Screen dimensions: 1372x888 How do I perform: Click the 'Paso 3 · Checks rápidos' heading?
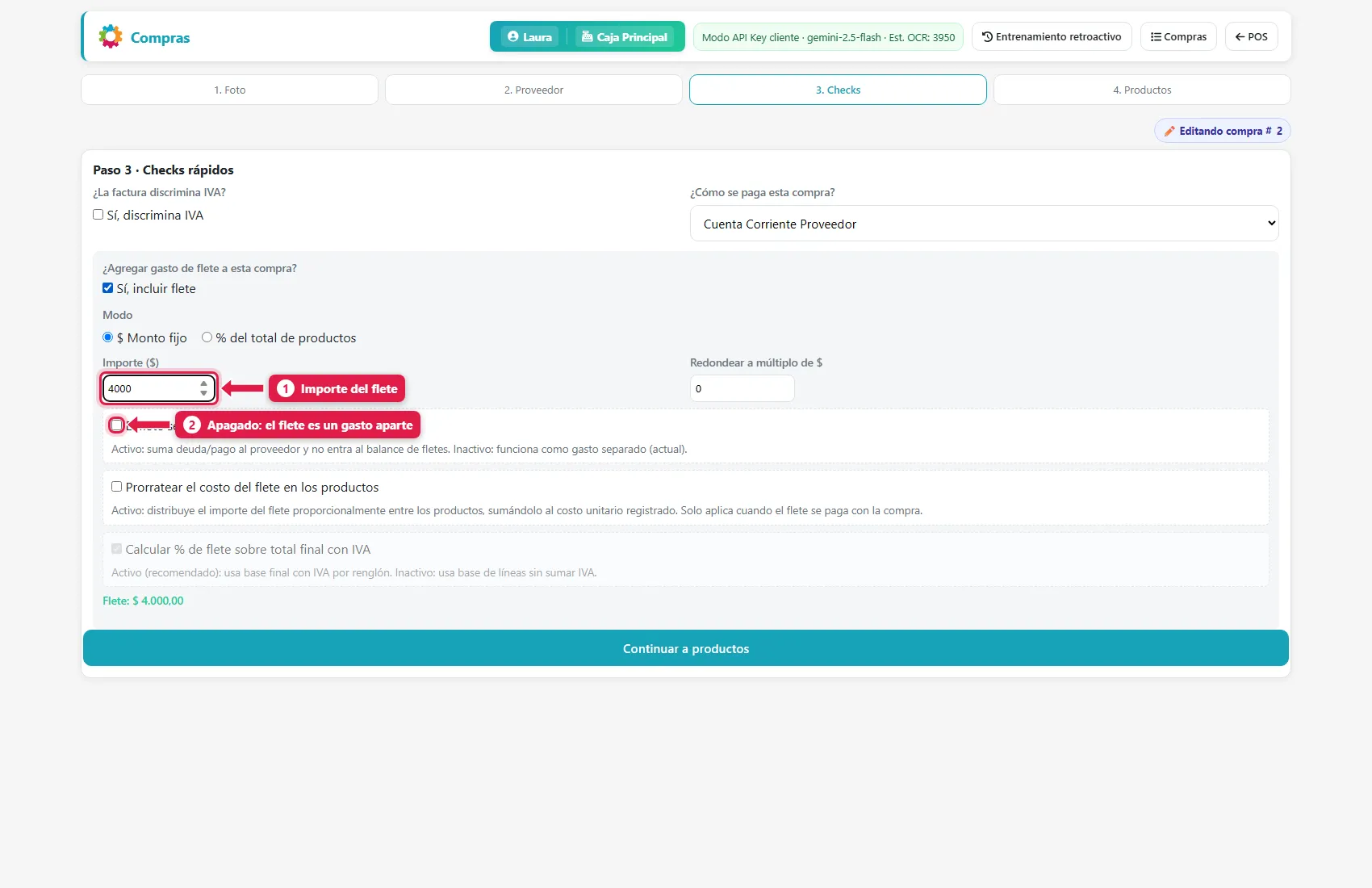(x=163, y=170)
